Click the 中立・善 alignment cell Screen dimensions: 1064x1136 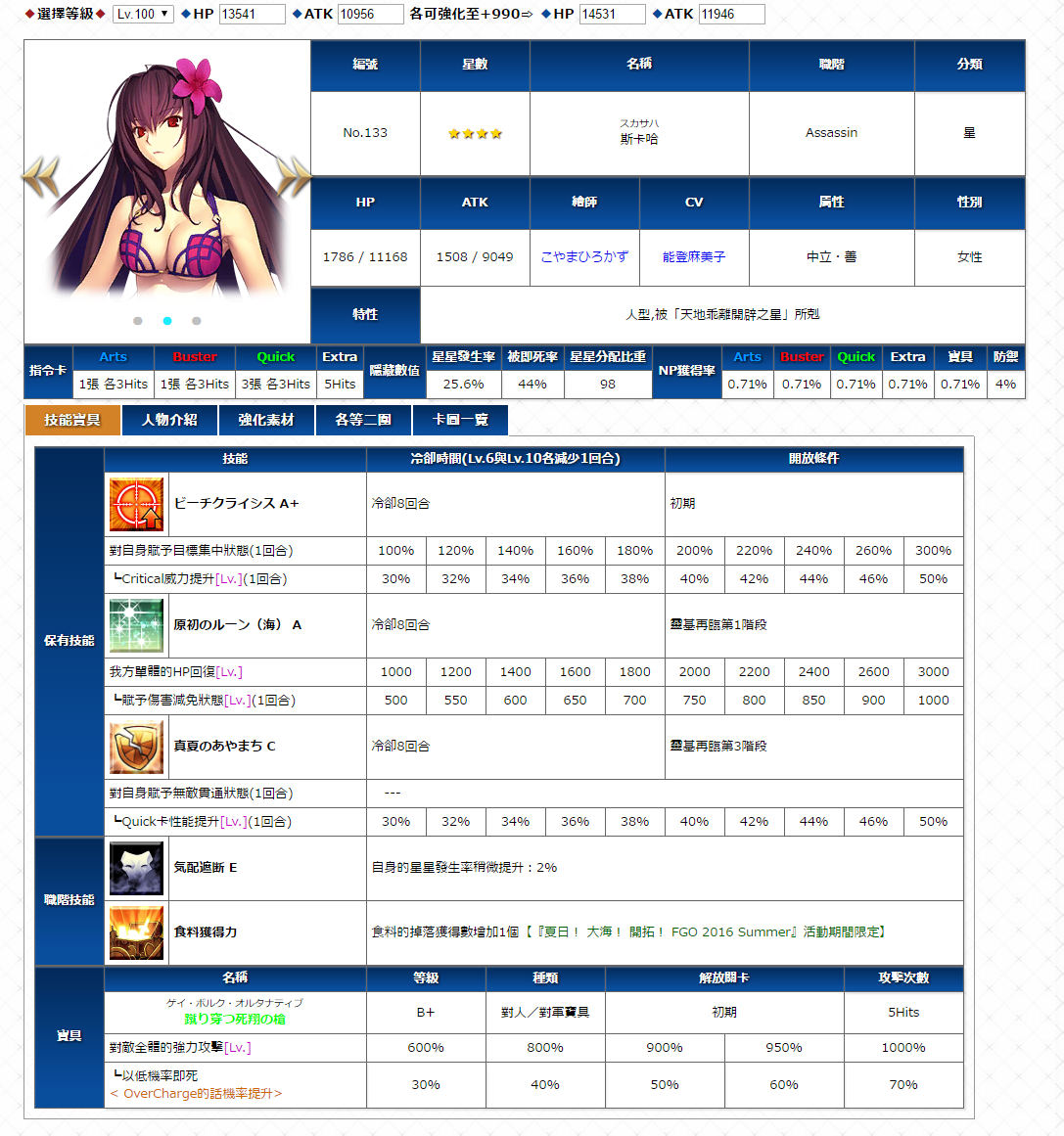831,257
